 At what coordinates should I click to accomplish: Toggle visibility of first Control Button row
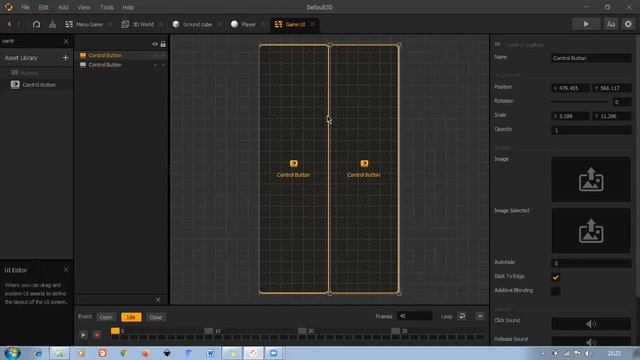pos(155,55)
